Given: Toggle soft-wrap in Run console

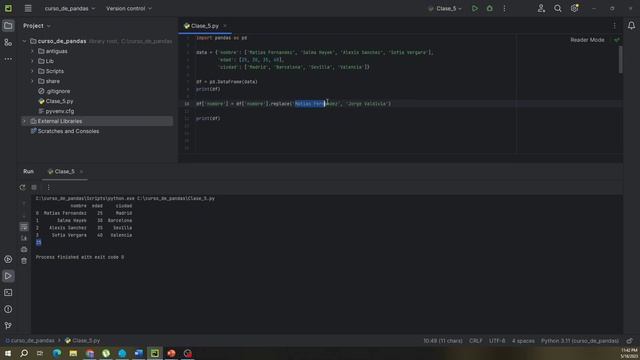Looking at the screenshot, I should pyautogui.click(x=24, y=227).
